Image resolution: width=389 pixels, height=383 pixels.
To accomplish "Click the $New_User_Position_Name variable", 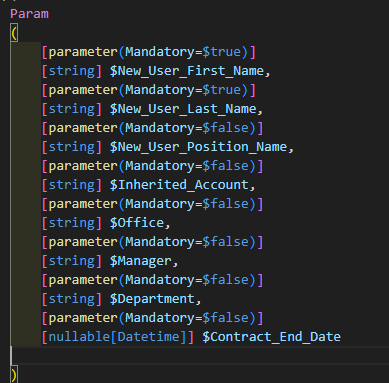I will coord(198,147).
